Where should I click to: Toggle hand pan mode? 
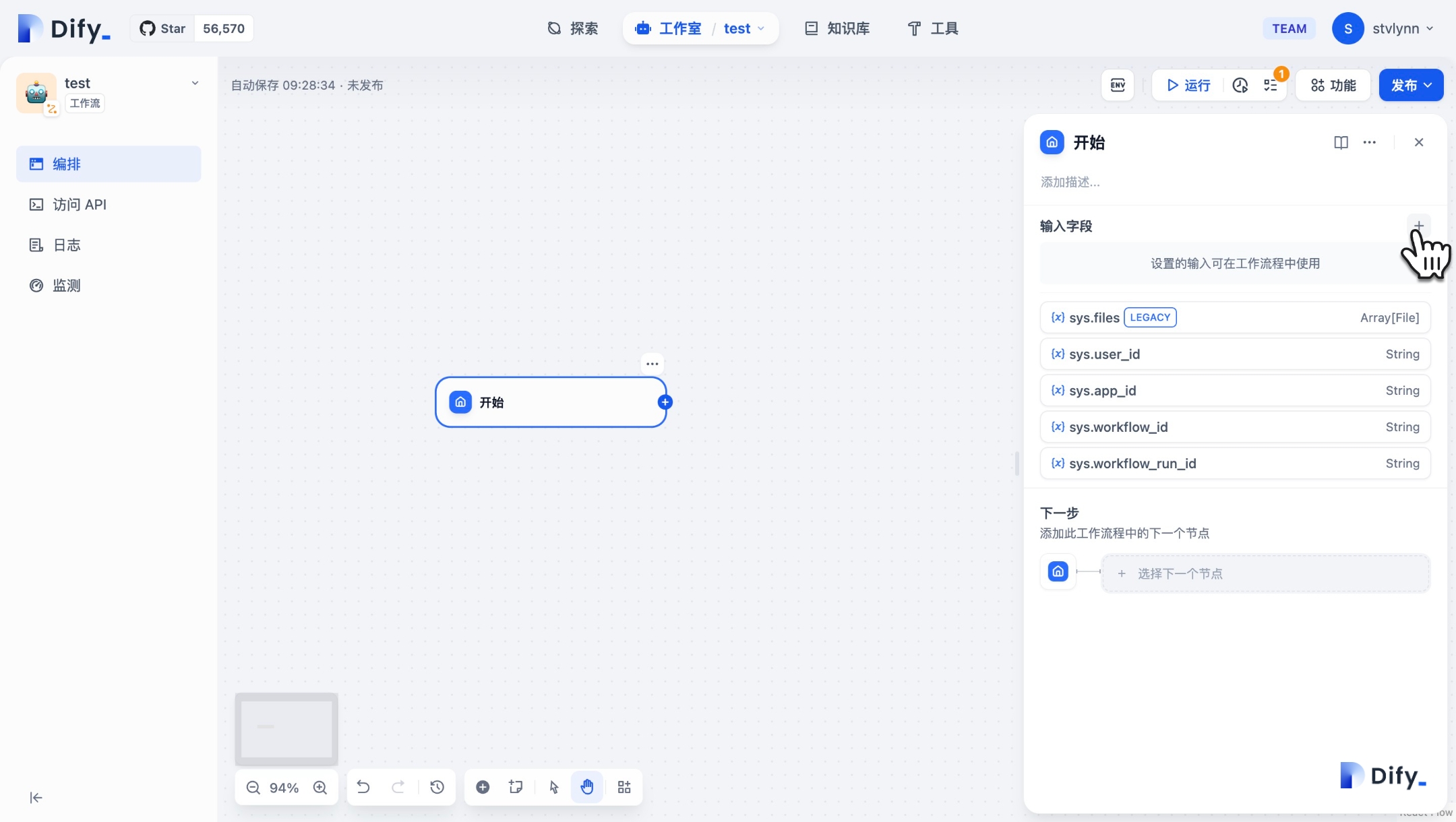point(587,787)
